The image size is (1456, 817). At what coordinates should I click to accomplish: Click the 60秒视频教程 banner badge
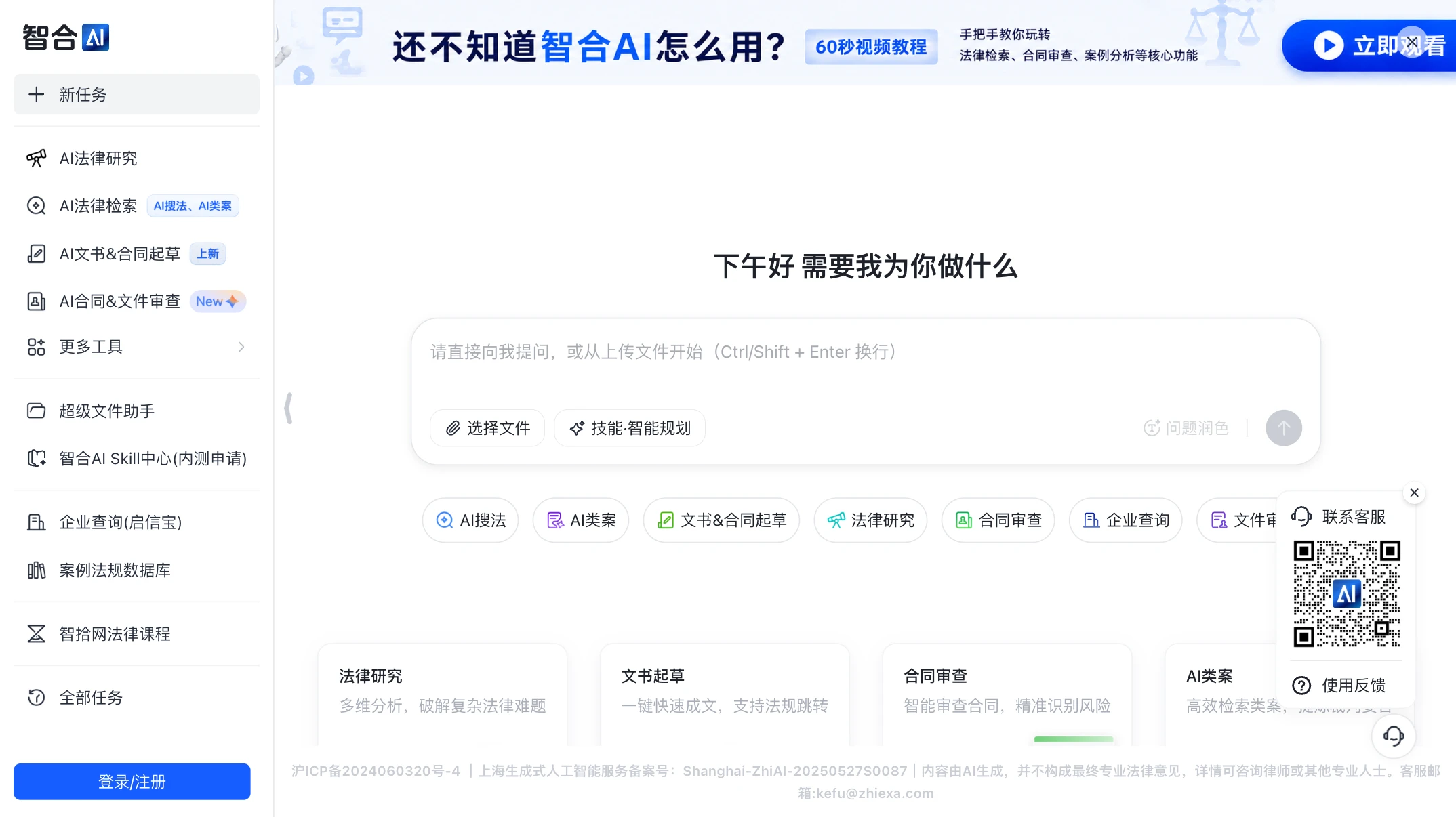point(871,47)
